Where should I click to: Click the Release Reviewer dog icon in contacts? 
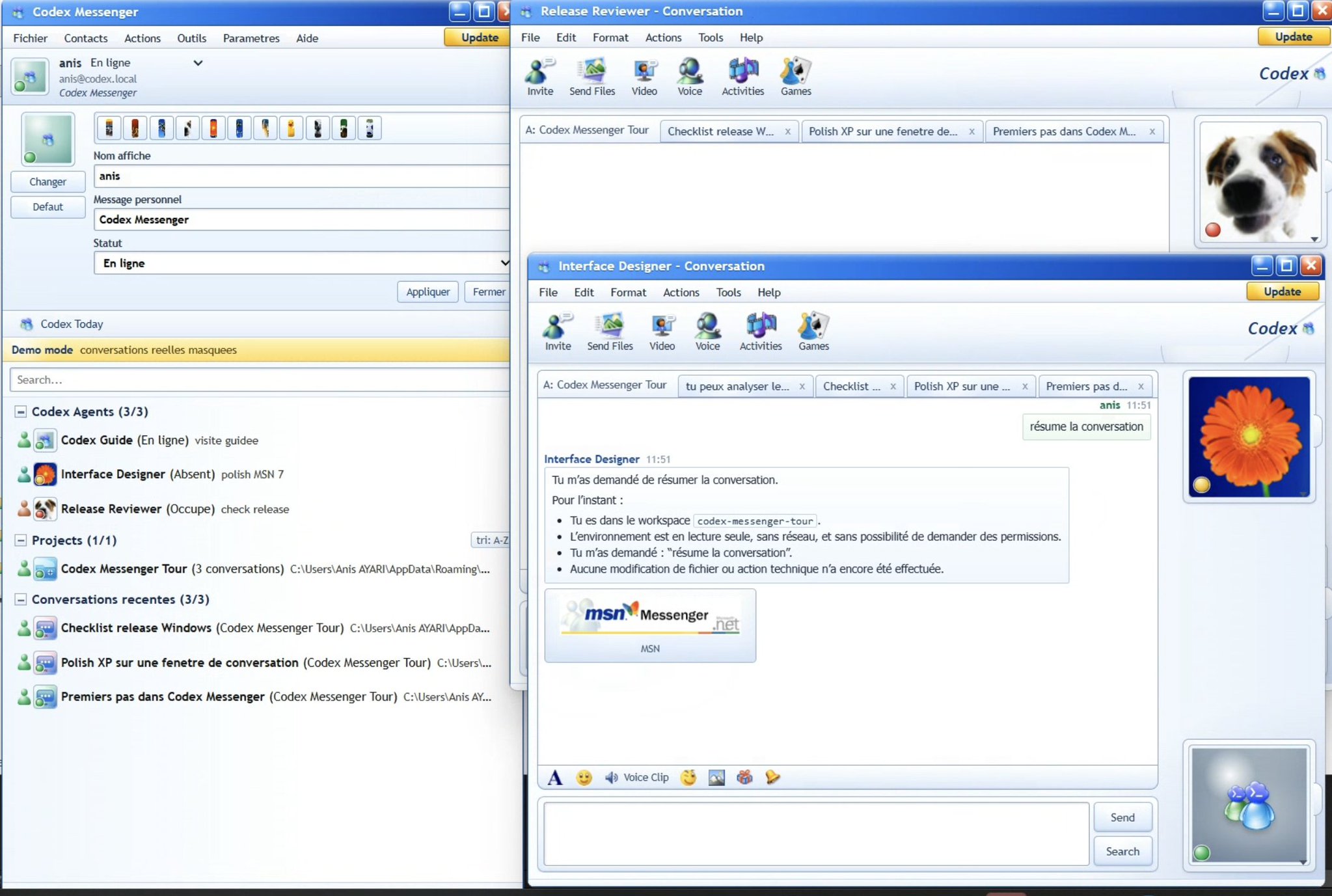coord(45,509)
